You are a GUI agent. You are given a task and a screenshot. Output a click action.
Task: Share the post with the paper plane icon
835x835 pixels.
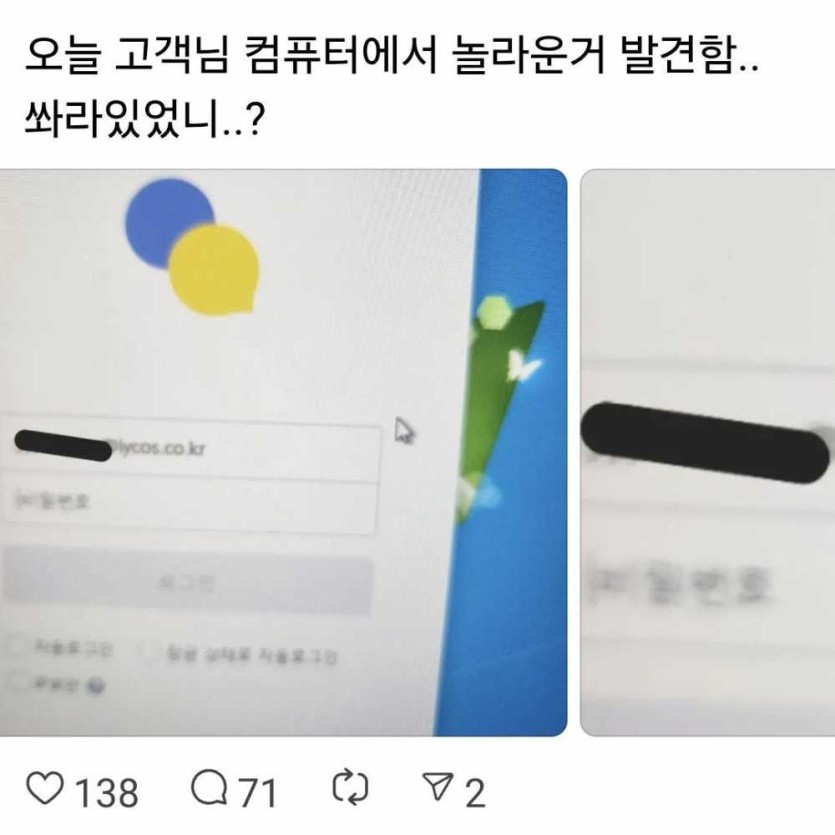[x=438, y=787]
